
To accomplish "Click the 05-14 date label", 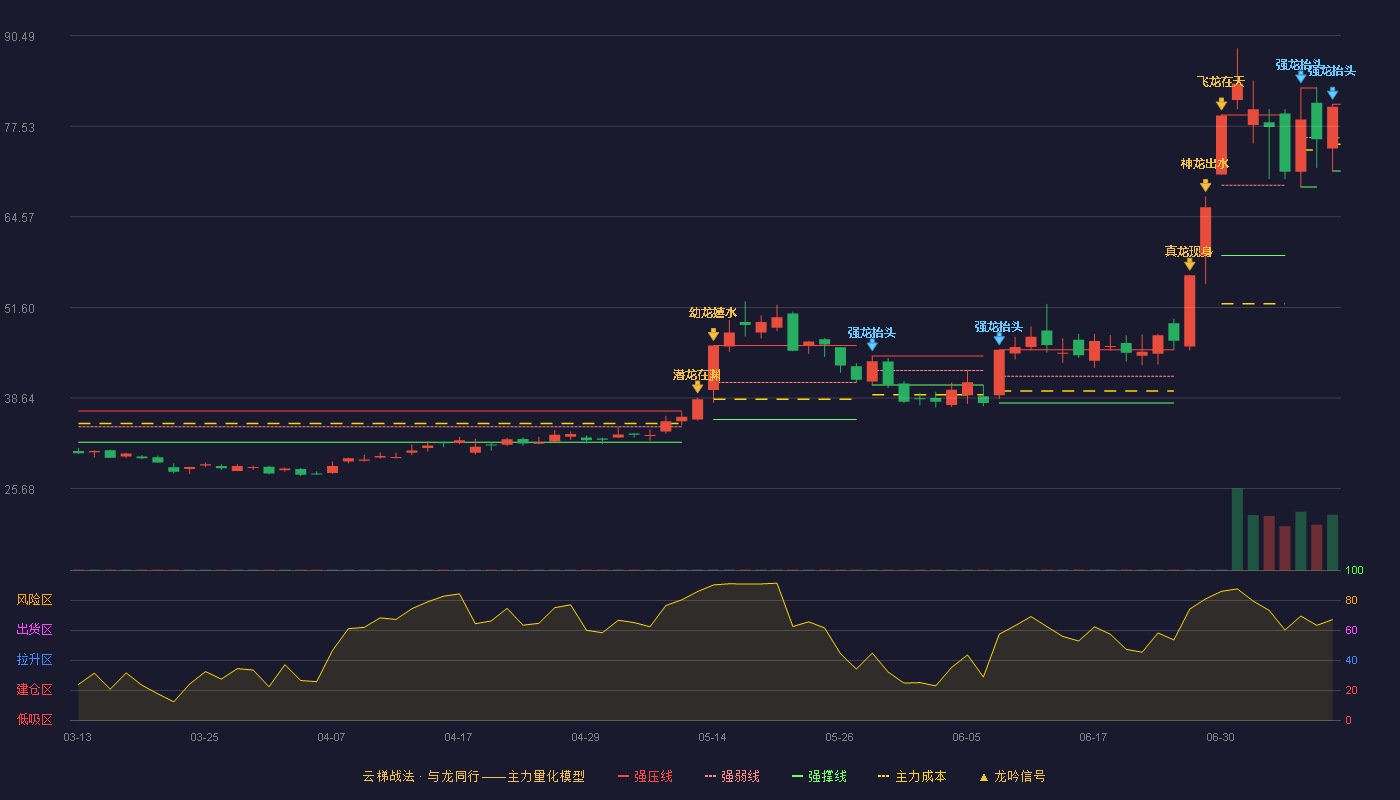I will coord(712,737).
